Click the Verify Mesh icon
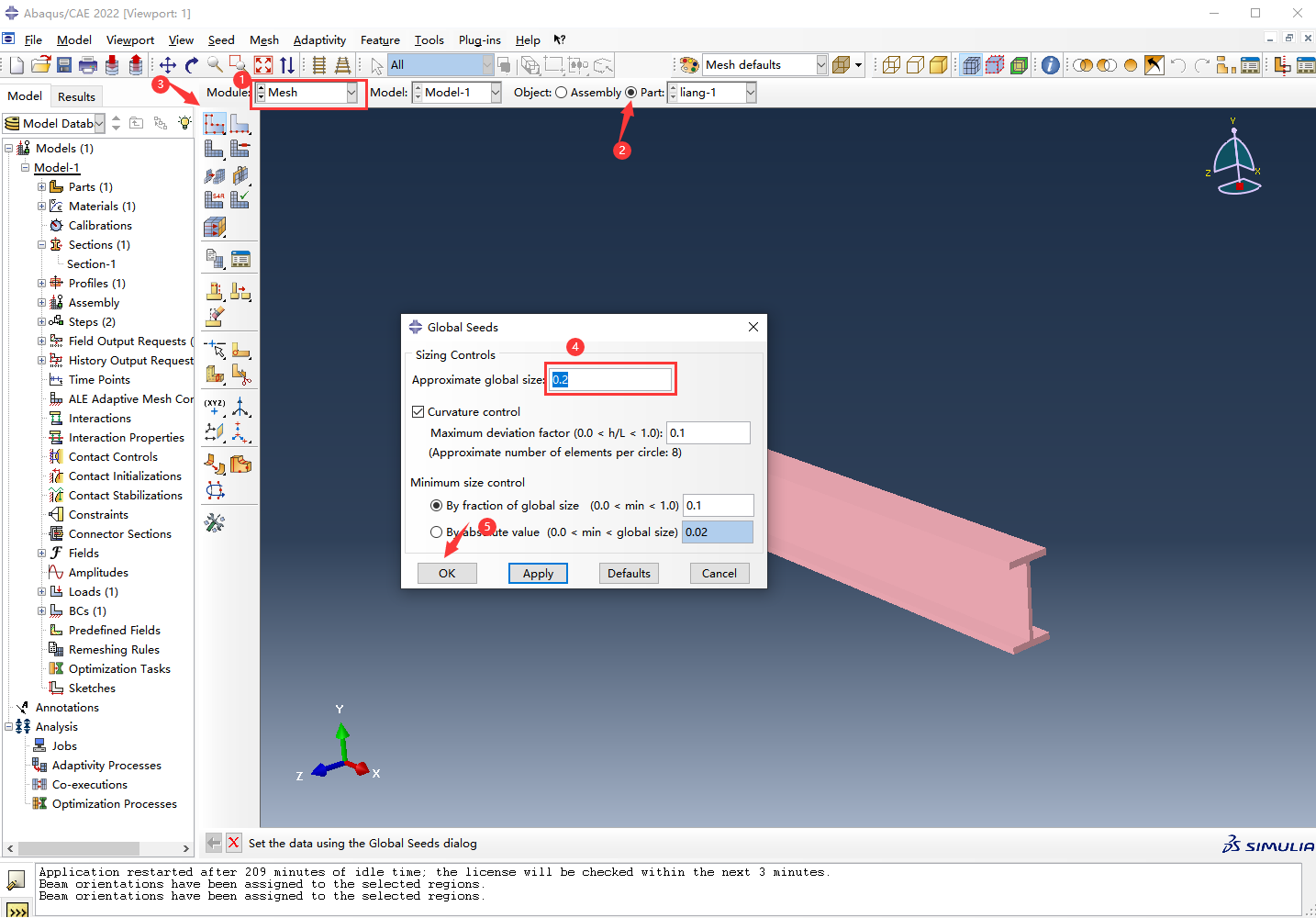The image size is (1316, 918). click(x=240, y=198)
